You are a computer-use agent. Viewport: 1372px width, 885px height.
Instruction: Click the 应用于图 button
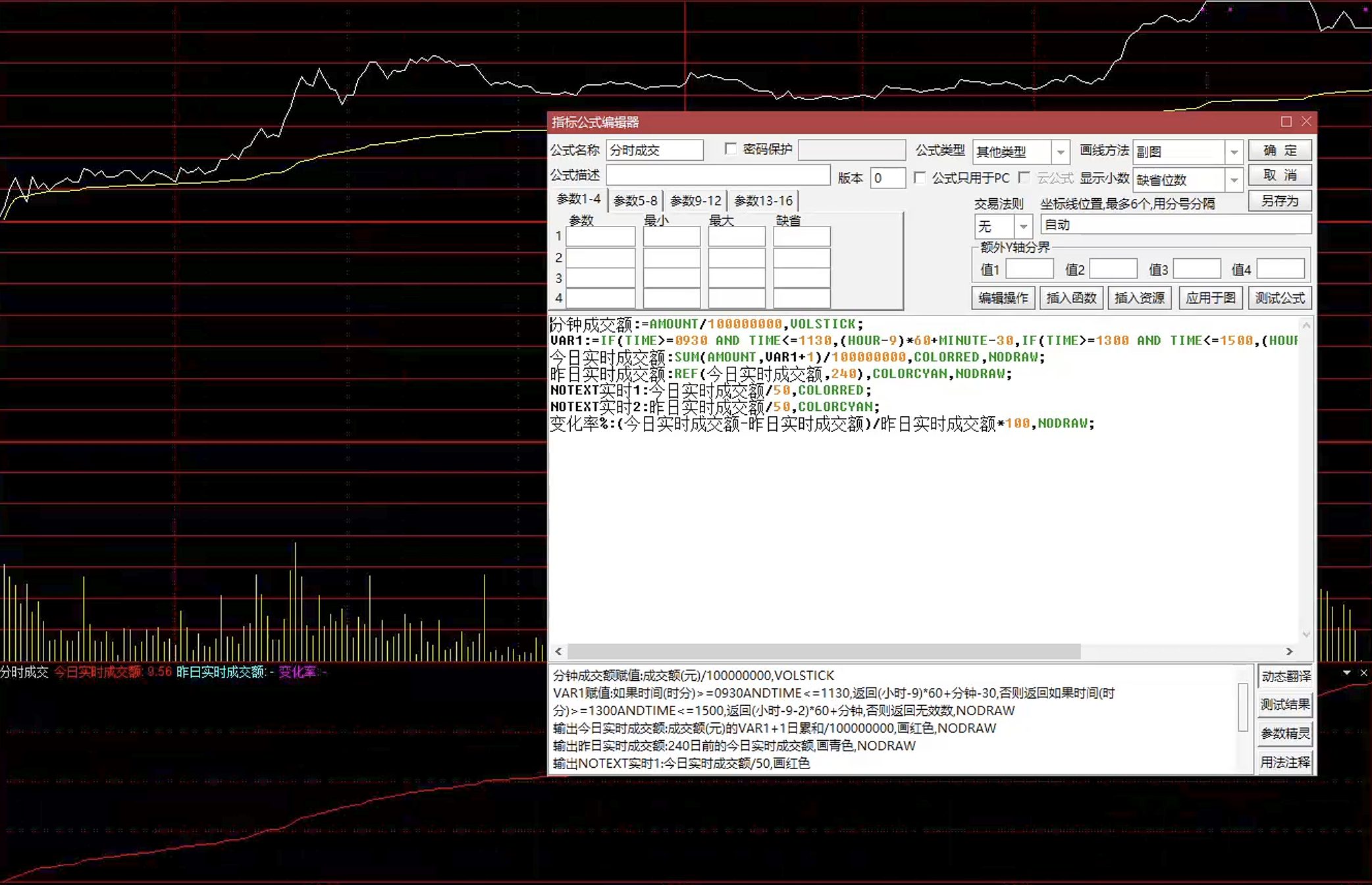pos(1210,298)
